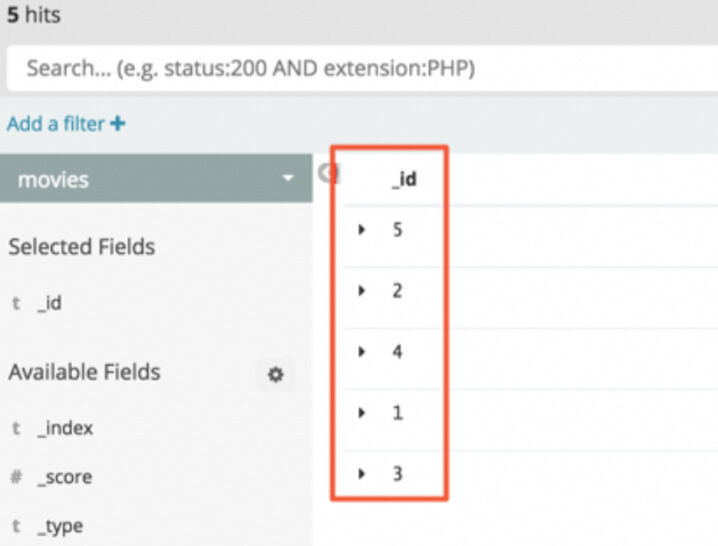Expand the document row with id 4

point(362,352)
